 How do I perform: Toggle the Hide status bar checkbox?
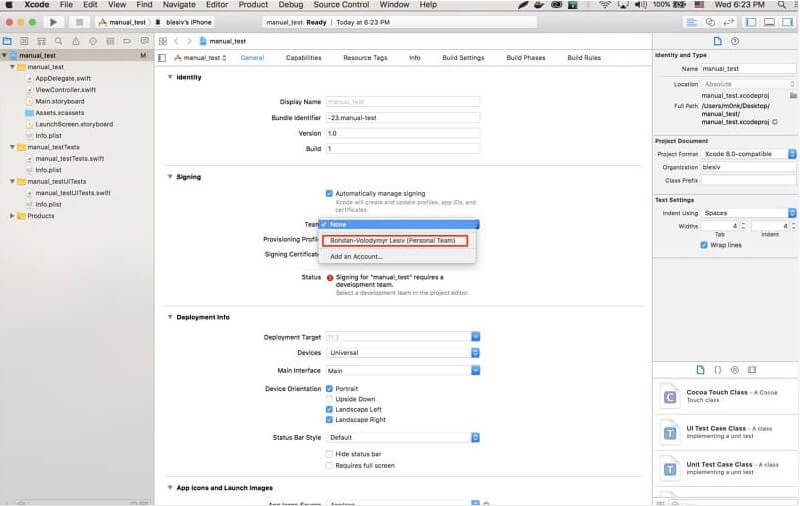330,454
